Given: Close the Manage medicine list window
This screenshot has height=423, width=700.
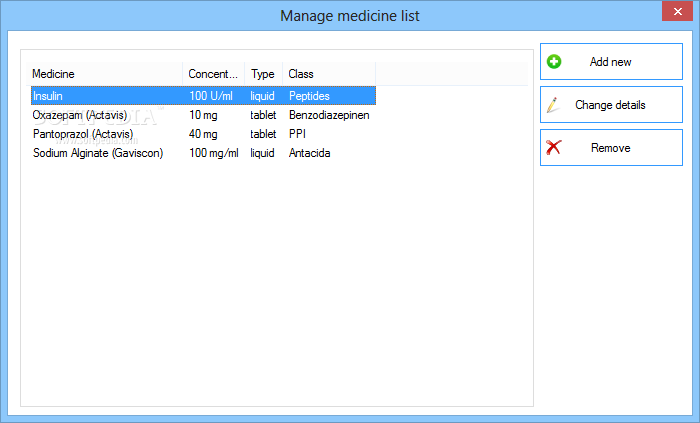Looking at the screenshot, I should point(677,12).
